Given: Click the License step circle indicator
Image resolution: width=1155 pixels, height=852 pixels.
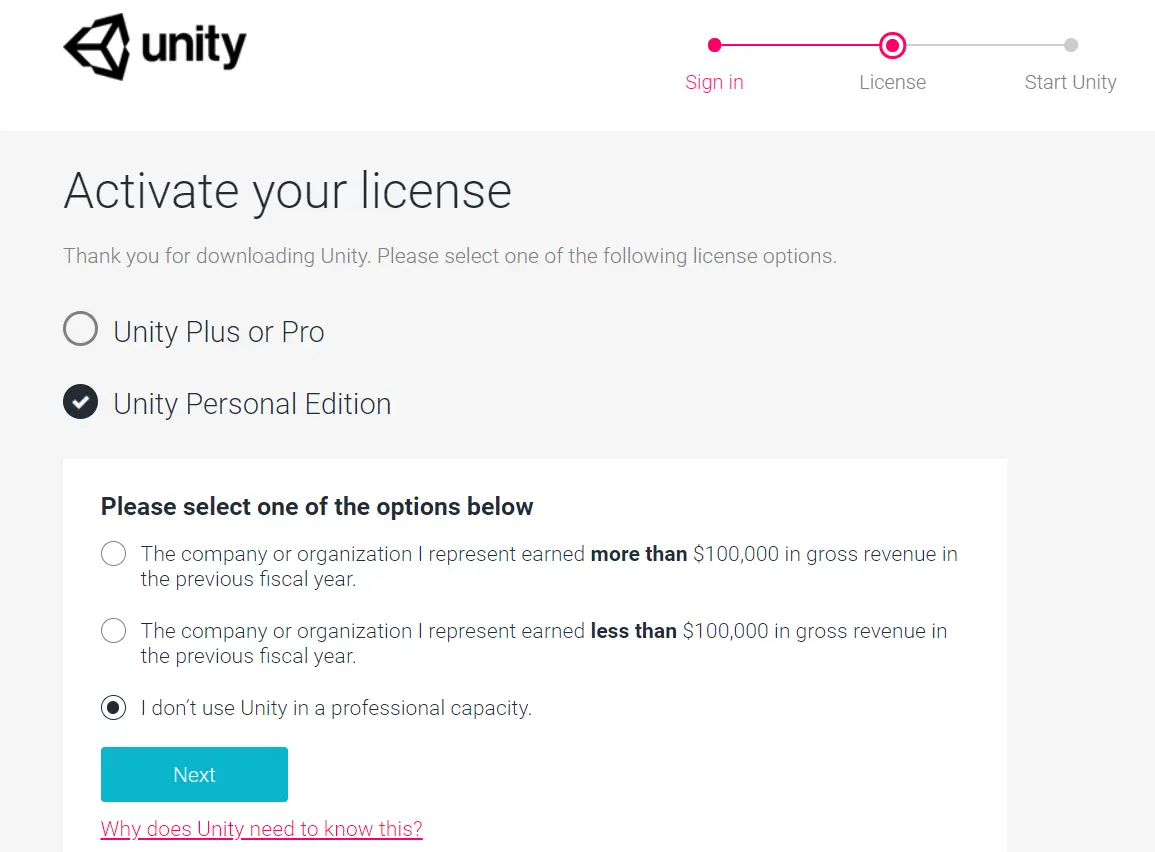Looking at the screenshot, I should click(x=892, y=46).
